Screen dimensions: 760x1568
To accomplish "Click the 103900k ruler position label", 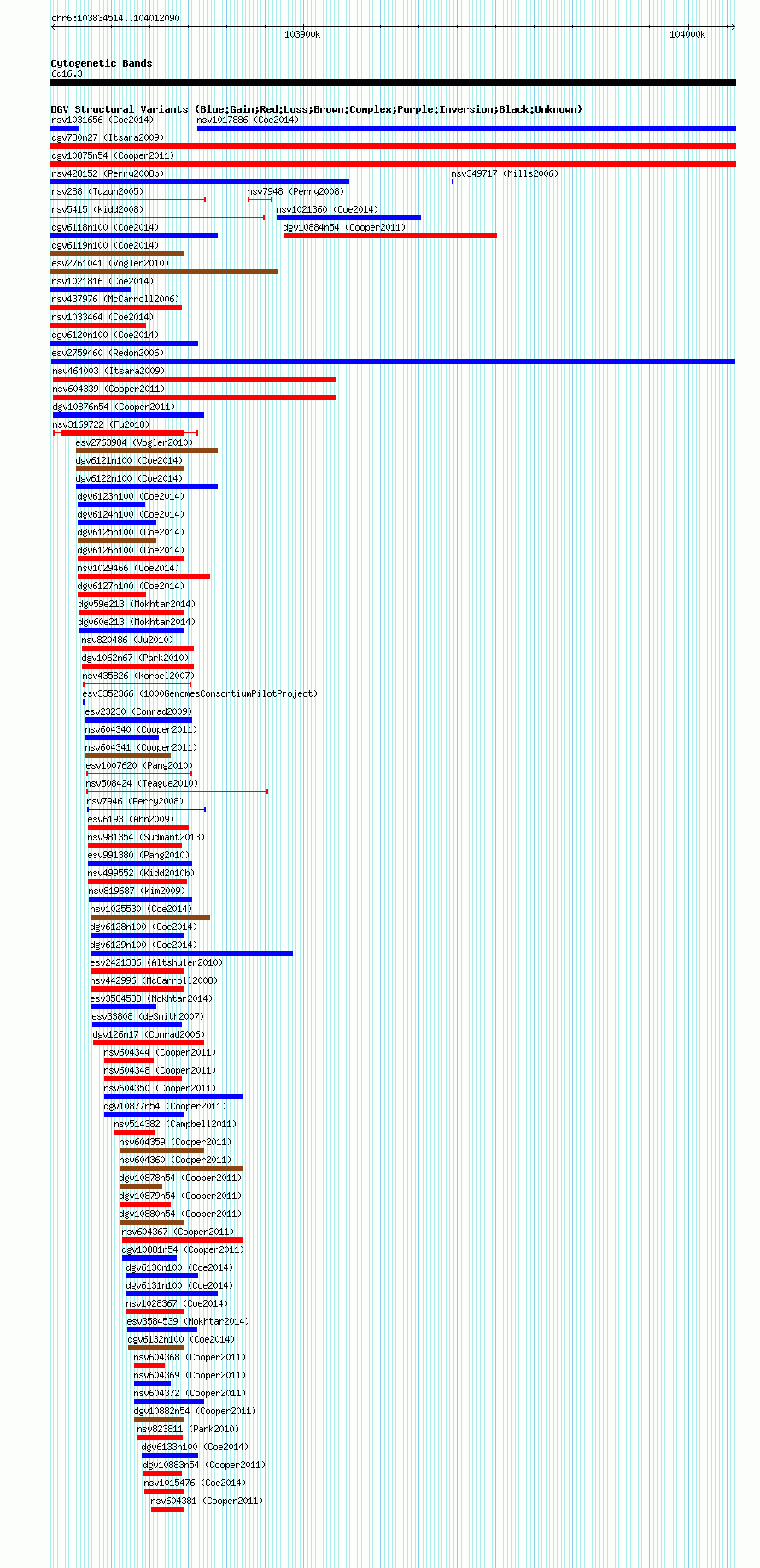I will tap(302, 35).
